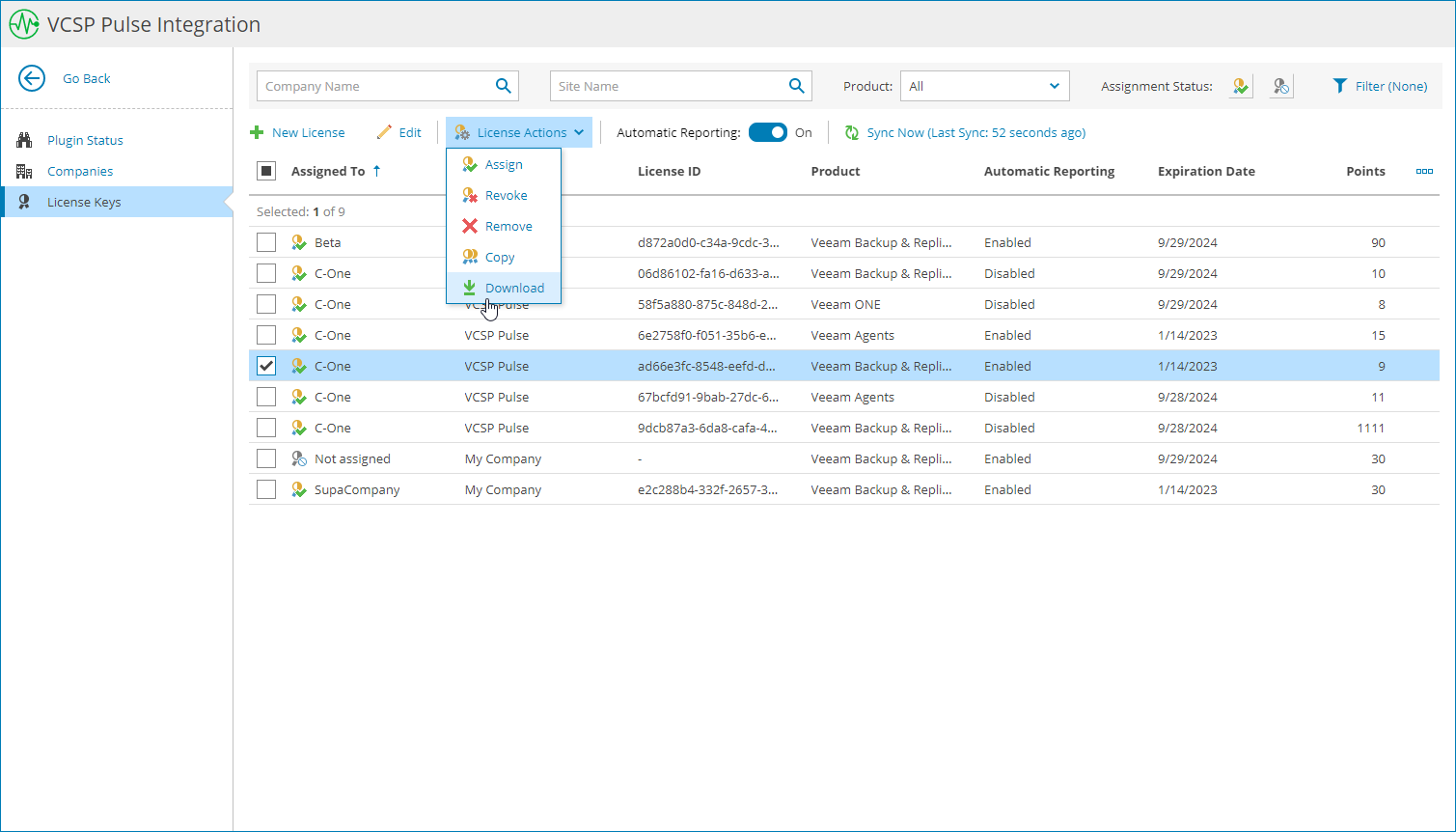Image resolution: width=1456 pixels, height=832 pixels.
Task: Choose Assign from License Actions menu
Action: 504,164
